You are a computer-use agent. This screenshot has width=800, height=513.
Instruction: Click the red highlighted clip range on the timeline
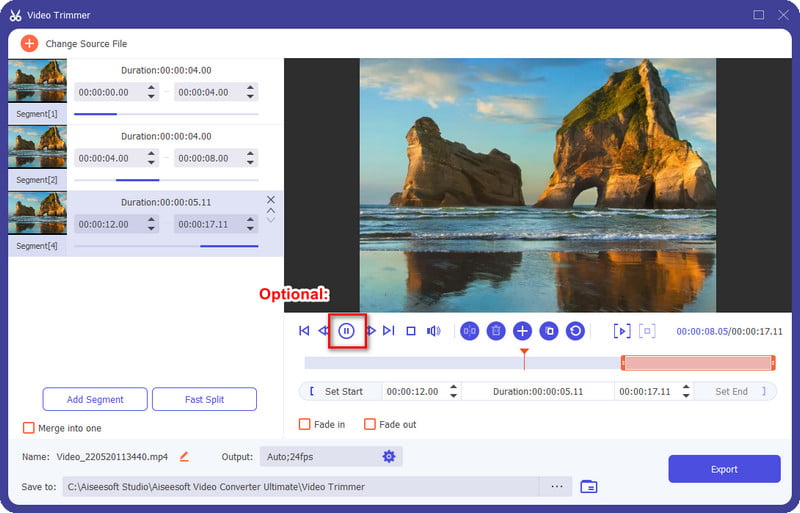(x=698, y=363)
